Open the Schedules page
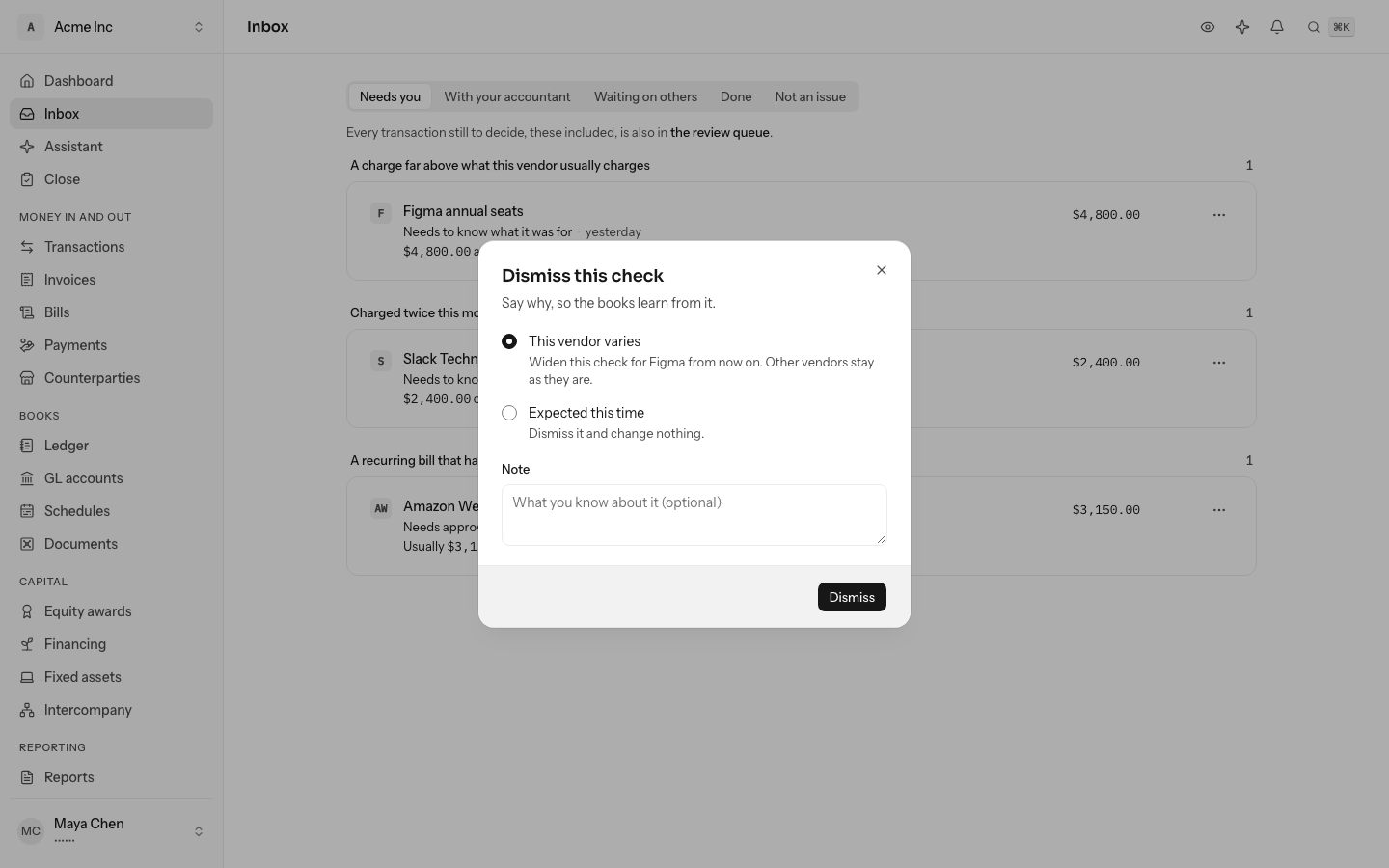The image size is (1389, 868). pyautogui.click(x=112, y=511)
